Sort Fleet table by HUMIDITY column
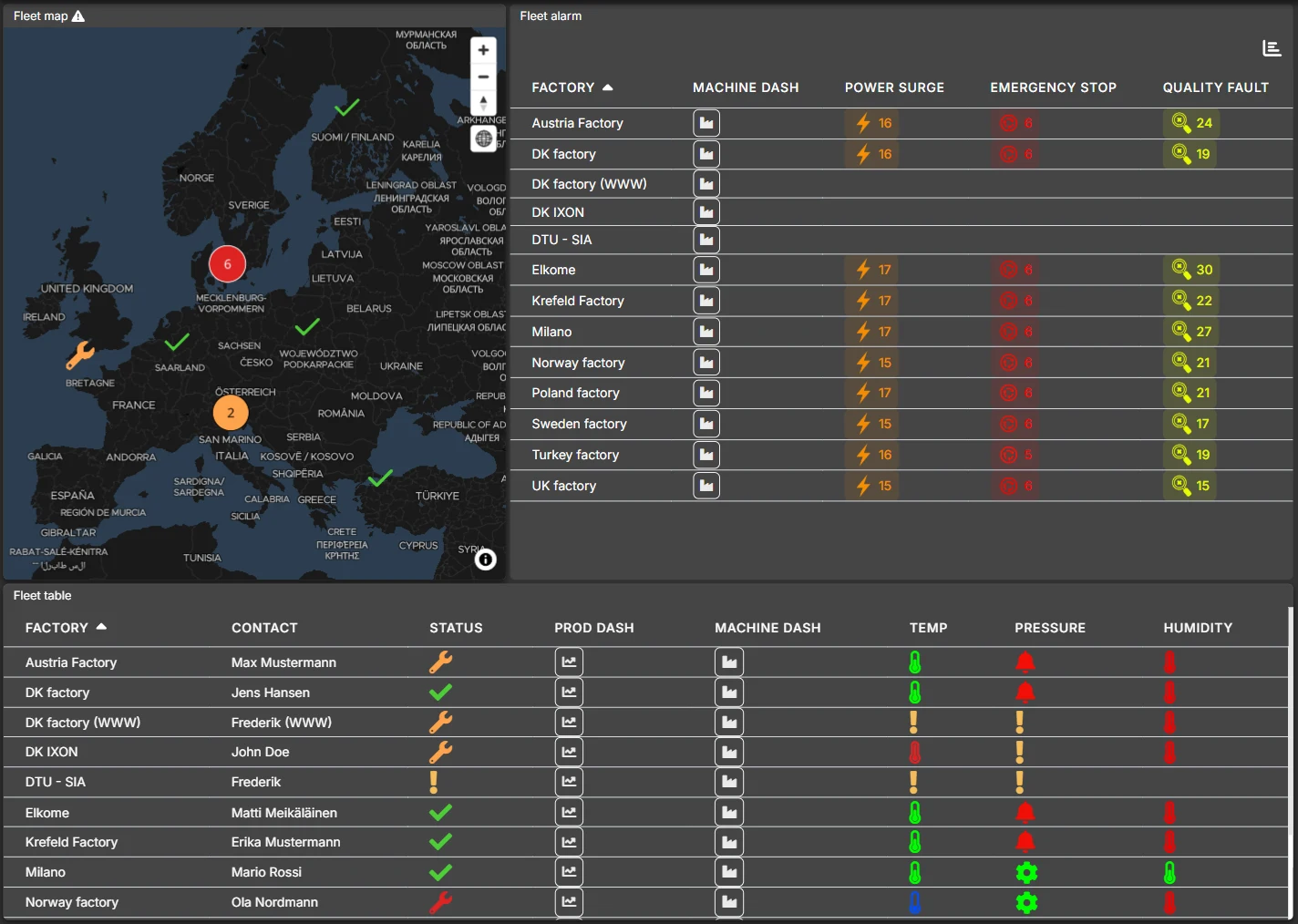1298x924 pixels. (1198, 628)
